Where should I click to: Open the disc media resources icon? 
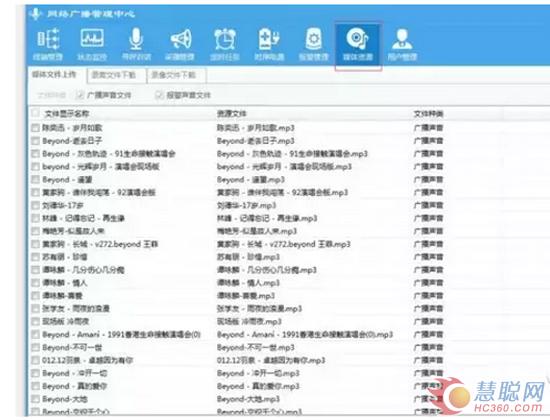(x=358, y=44)
